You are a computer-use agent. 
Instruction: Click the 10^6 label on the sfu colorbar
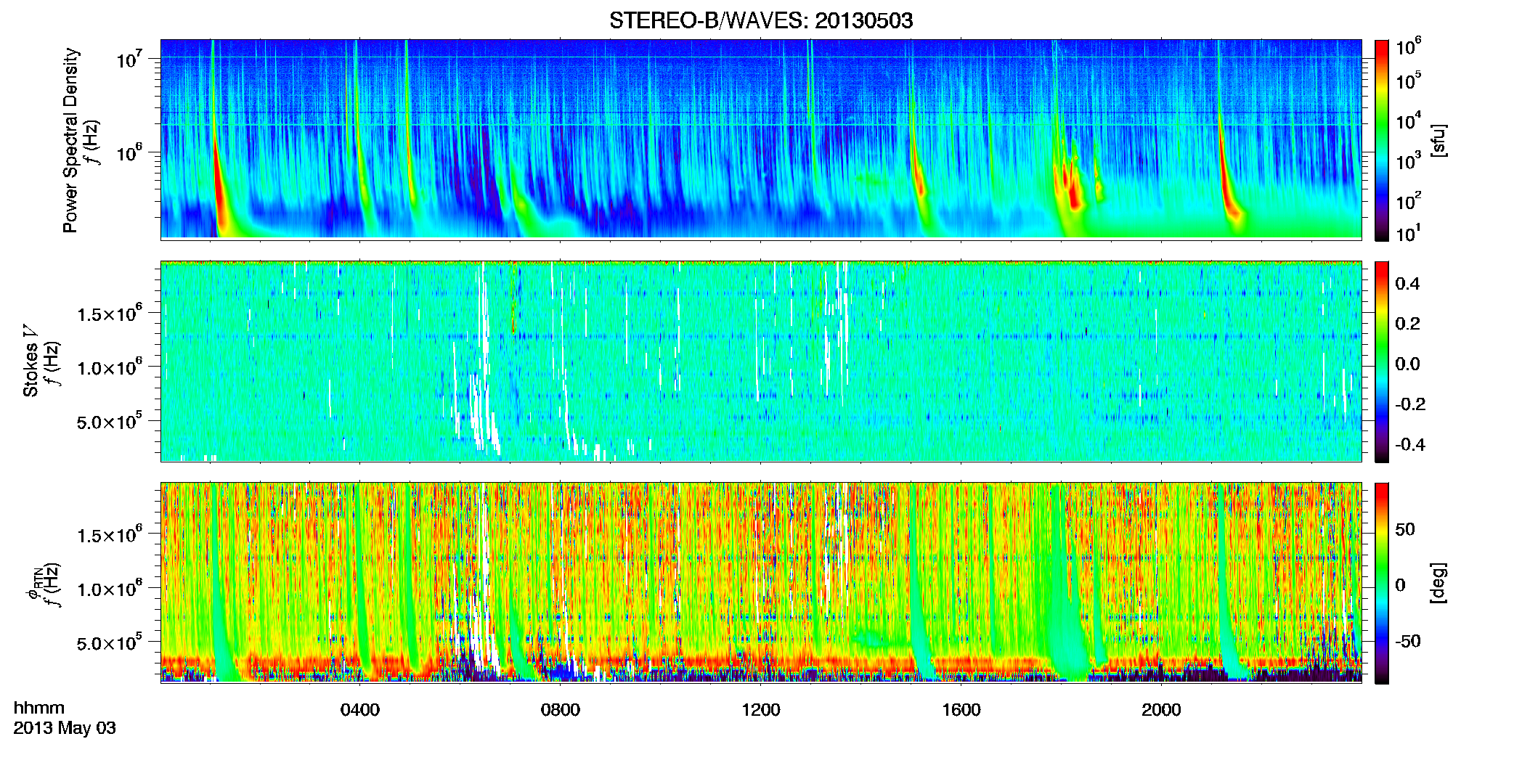(1409, 46)
